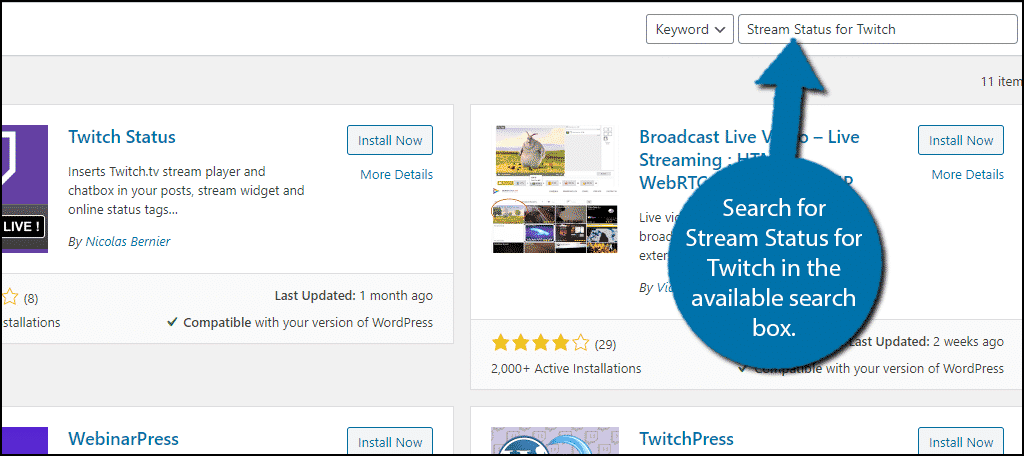Viewport: 1024px width, 456px height.
Task: Click the four-star rating of Broadcast Live Video
Action: coord(540,344)
